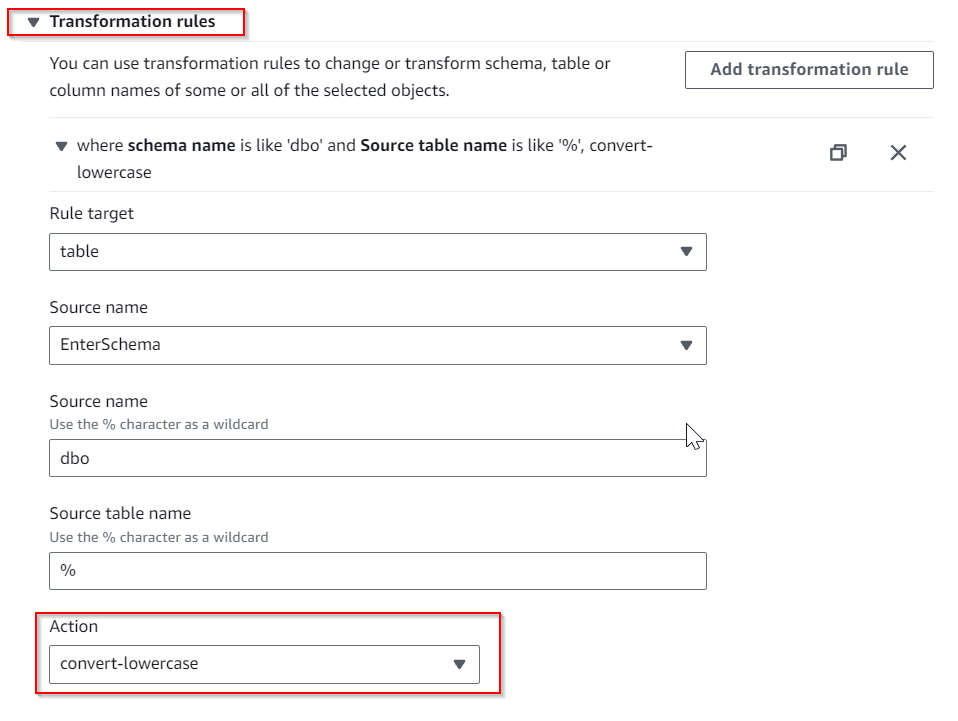958x721 pixels.
Task: Remove the rule with the X icon
Action: (x=898, y=152)
